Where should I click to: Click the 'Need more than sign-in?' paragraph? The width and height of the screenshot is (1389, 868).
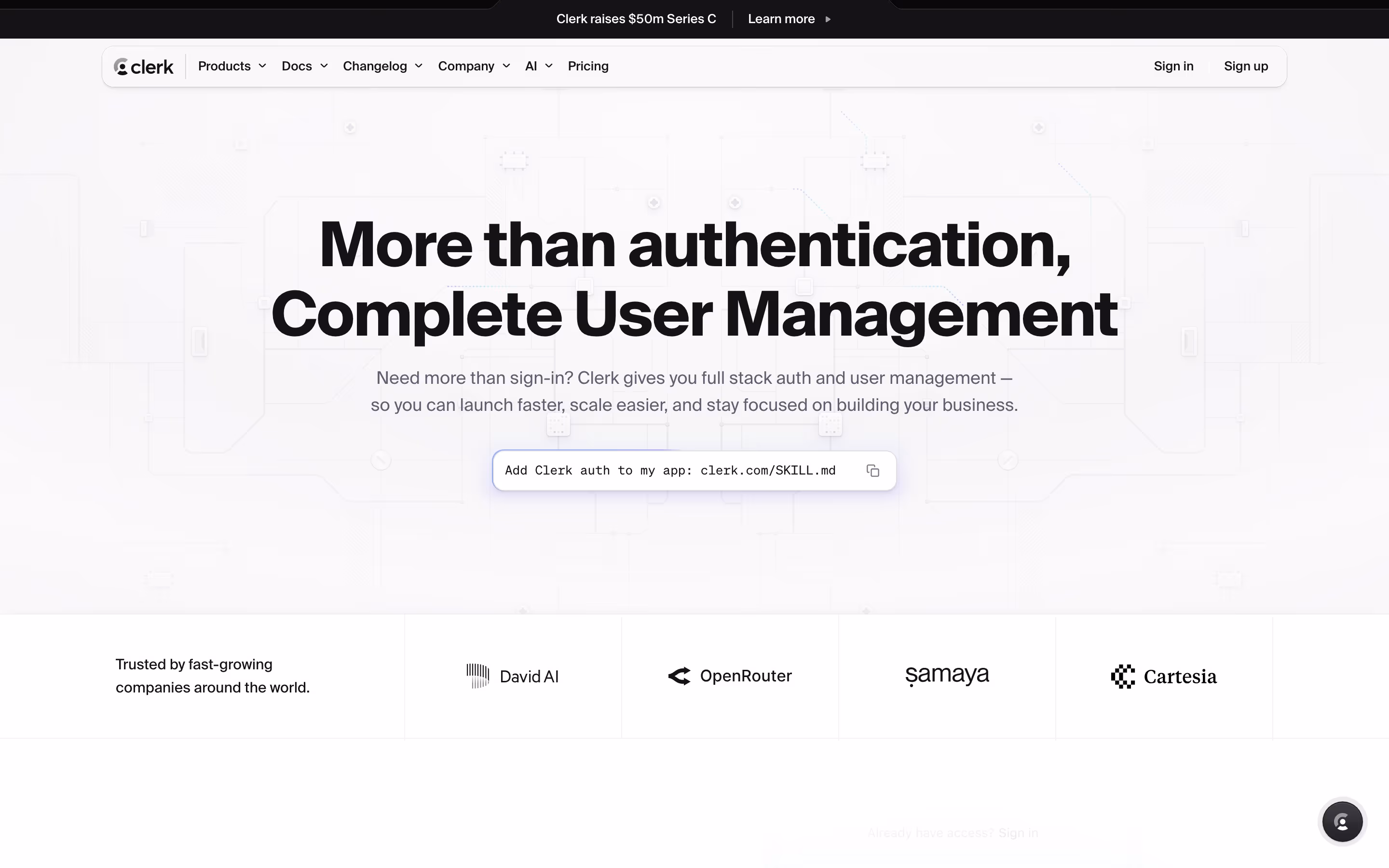point(694,392)
